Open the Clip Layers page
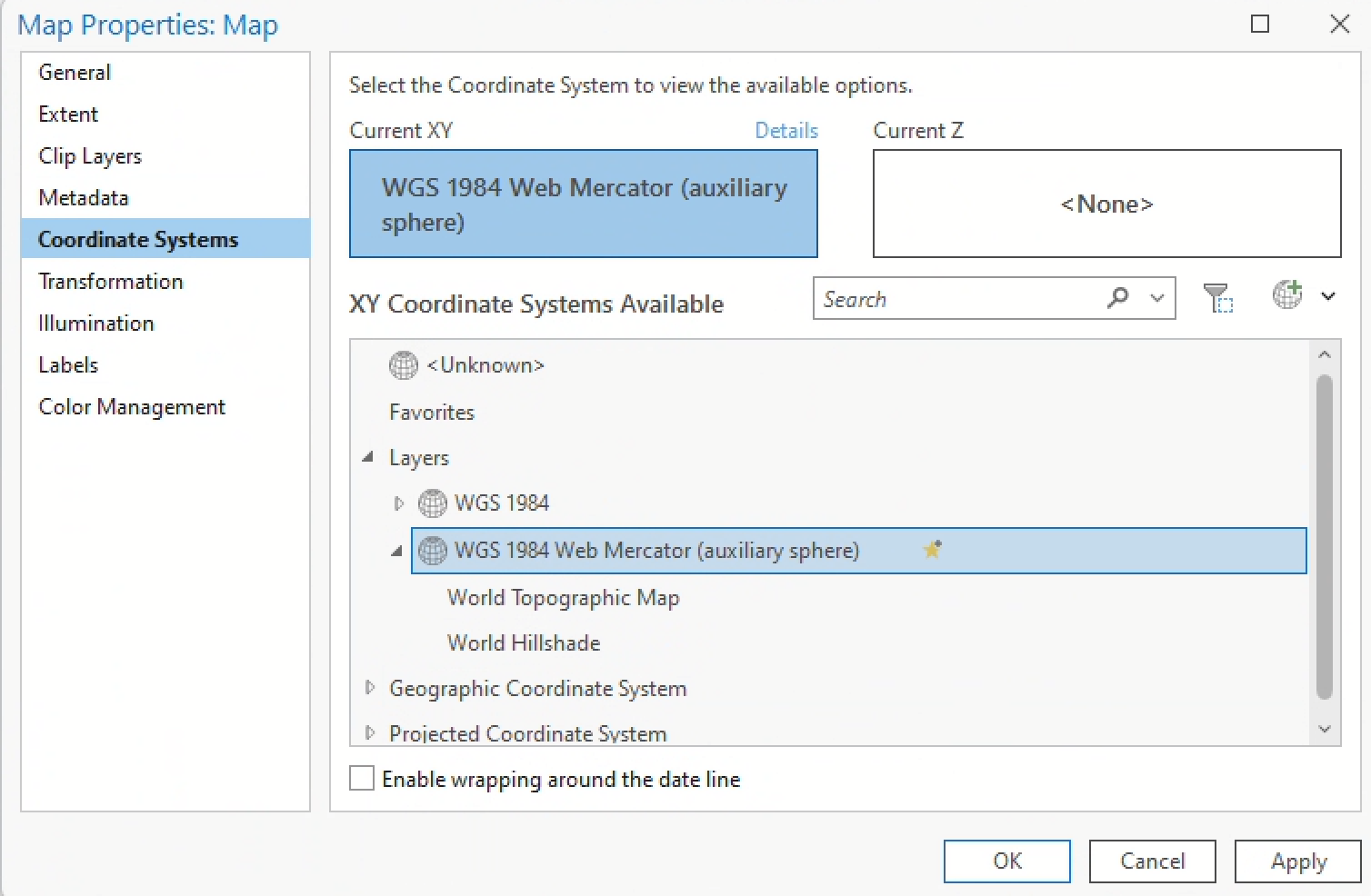The height and width of the screenshot is (896, 1371). [x=90, y=156]
